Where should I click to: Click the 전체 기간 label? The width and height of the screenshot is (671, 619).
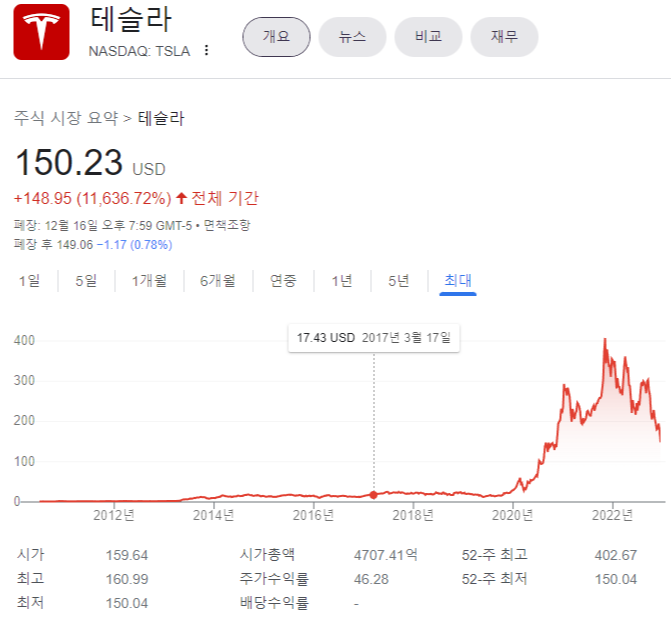click(x=225, y=198)
